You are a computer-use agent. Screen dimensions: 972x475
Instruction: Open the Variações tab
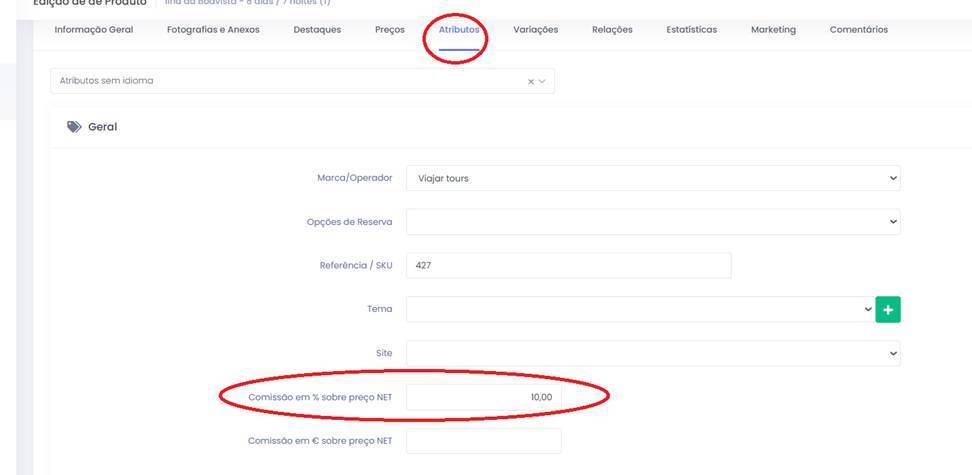535,30
